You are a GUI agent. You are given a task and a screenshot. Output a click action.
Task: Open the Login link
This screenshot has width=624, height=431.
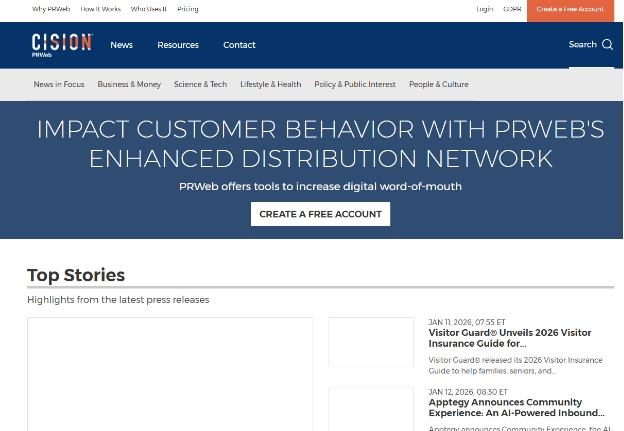[x=485, y=9]
